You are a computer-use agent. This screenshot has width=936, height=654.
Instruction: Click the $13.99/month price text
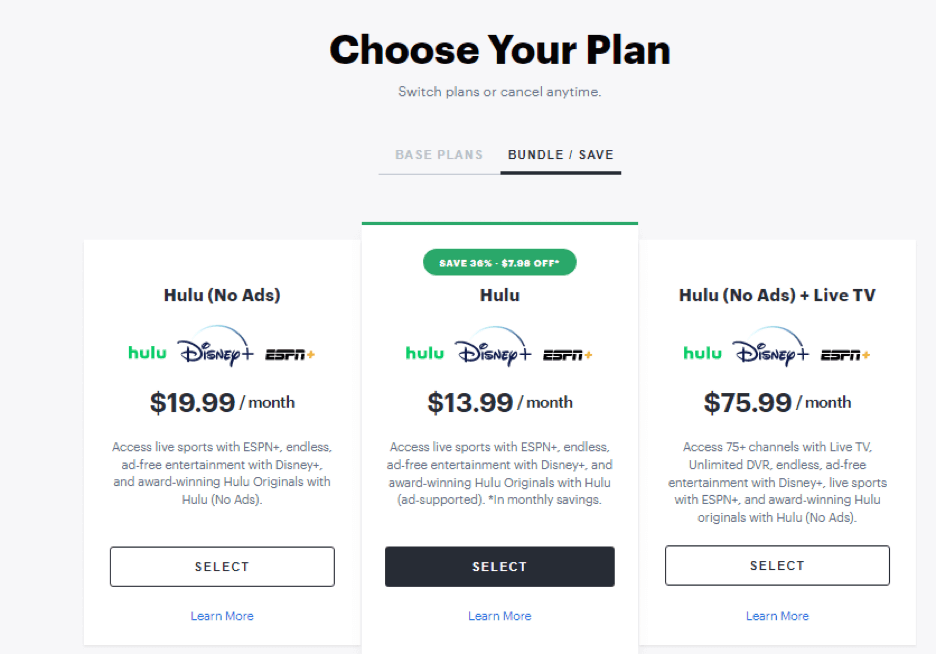pyautogui.click(x=499, y=402)
